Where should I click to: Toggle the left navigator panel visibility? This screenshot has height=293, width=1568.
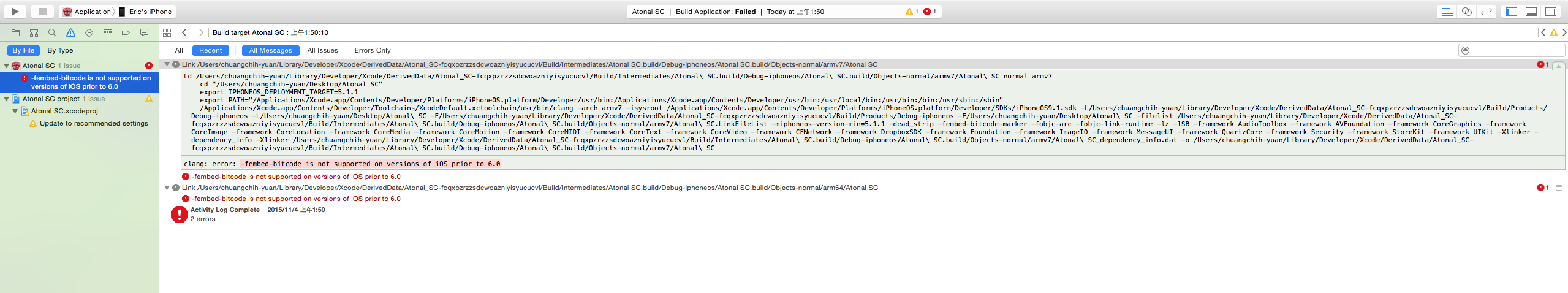[x=1512, y=12]
